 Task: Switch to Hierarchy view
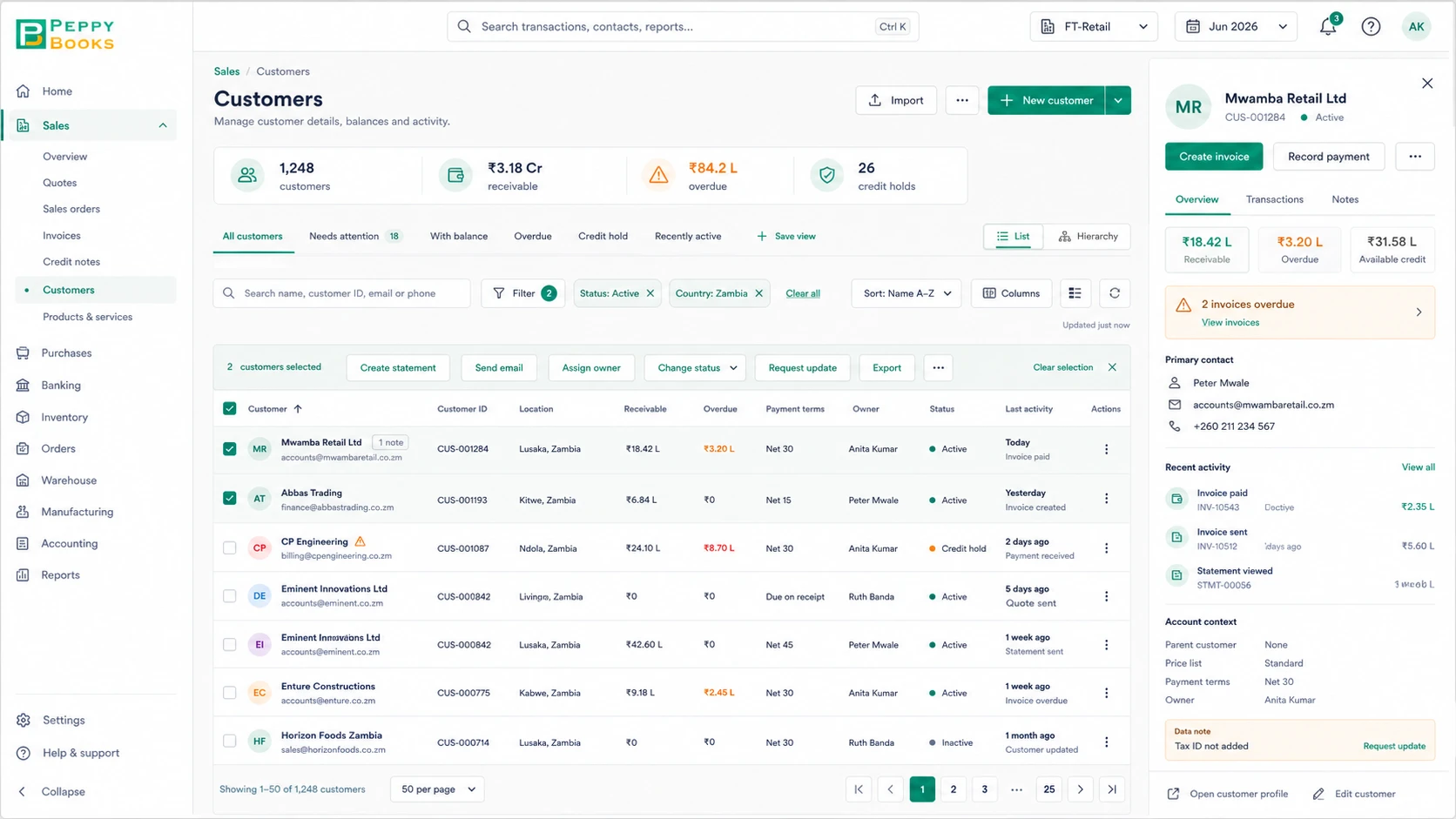pyautogui.click(x=1088, y=237)
